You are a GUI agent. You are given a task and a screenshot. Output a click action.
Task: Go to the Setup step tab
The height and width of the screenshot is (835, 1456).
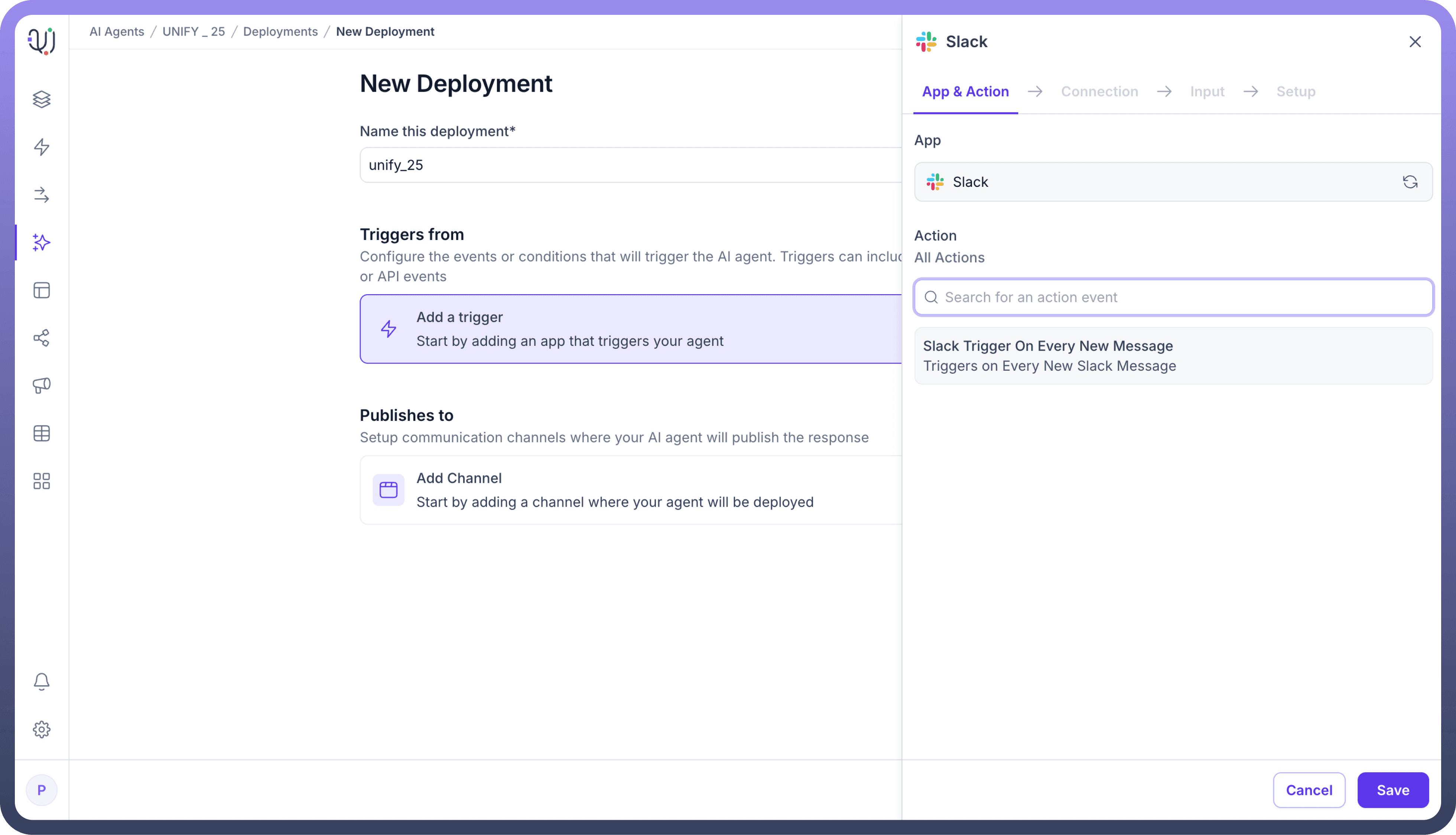tap(1296, 92)
